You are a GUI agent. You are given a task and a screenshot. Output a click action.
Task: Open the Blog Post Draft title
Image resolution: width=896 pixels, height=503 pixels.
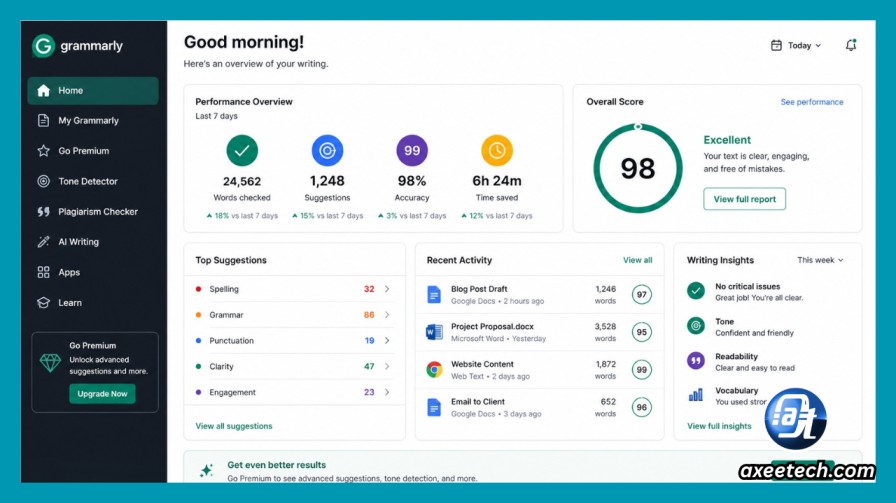[479, 289]
